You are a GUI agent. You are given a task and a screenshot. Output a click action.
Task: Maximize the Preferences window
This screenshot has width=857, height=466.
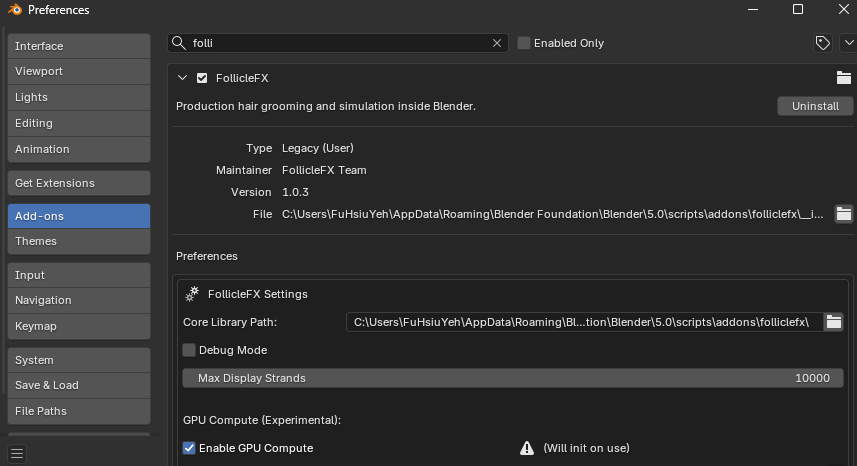(x=798, y=9)
